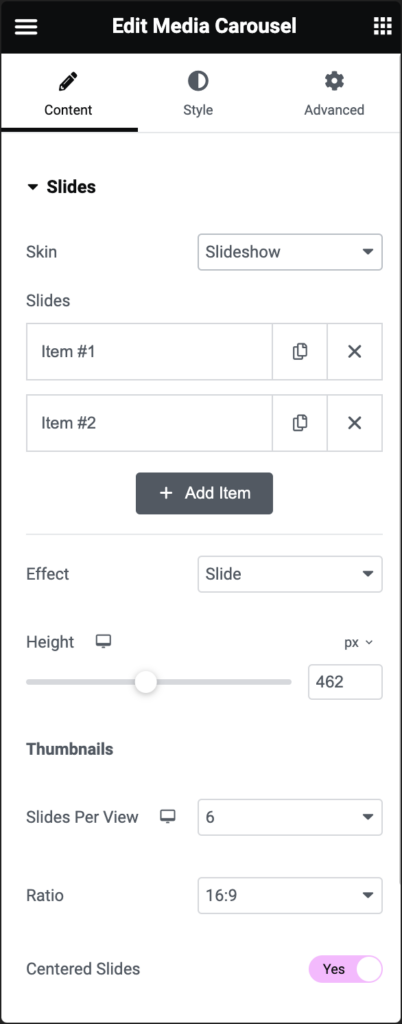
Task: Toggle Centered Slides switch off
Action: [x=345, y=969]
